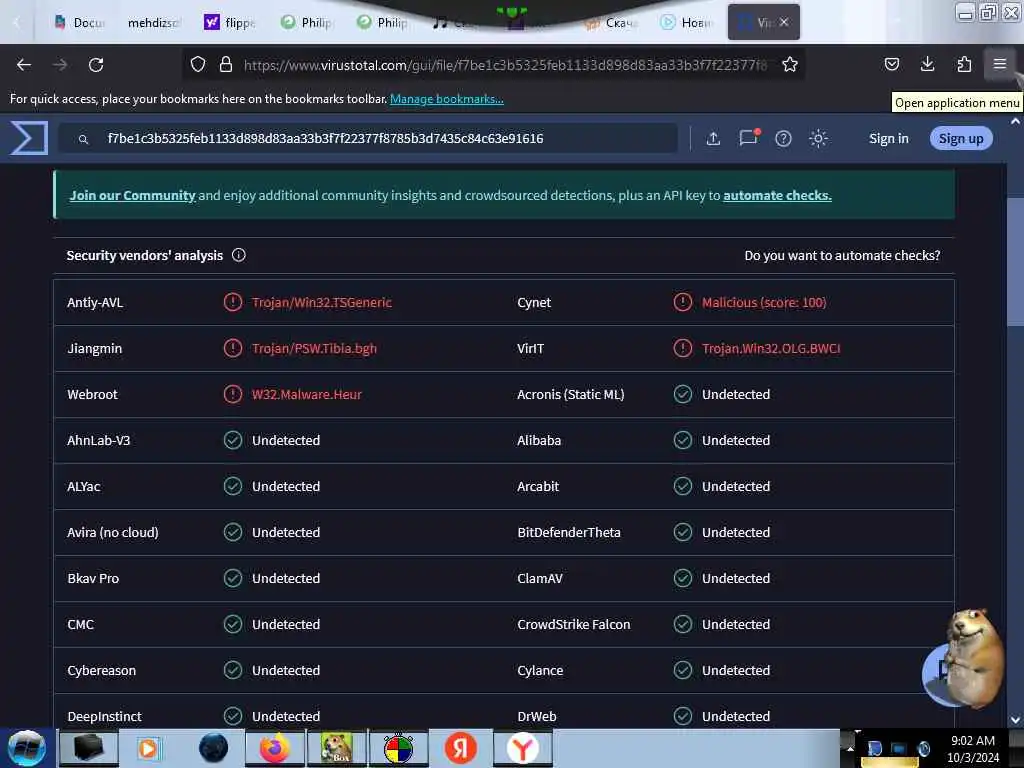1024x768 pixels.
Task: Click the Acronis (Static ML) vendor name
Action: [570, 394]
